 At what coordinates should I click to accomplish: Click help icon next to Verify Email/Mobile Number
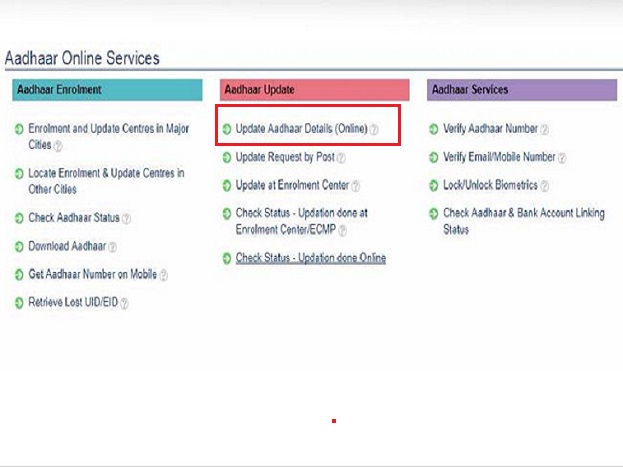tap(563, 158)
